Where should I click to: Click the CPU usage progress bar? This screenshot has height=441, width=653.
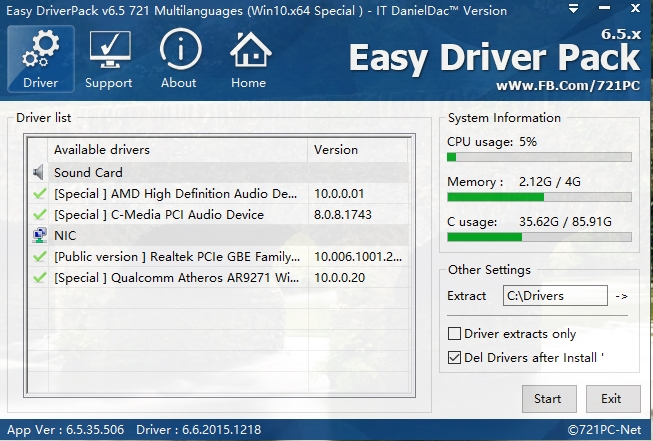pyautogui.click(x=539, y=157)
